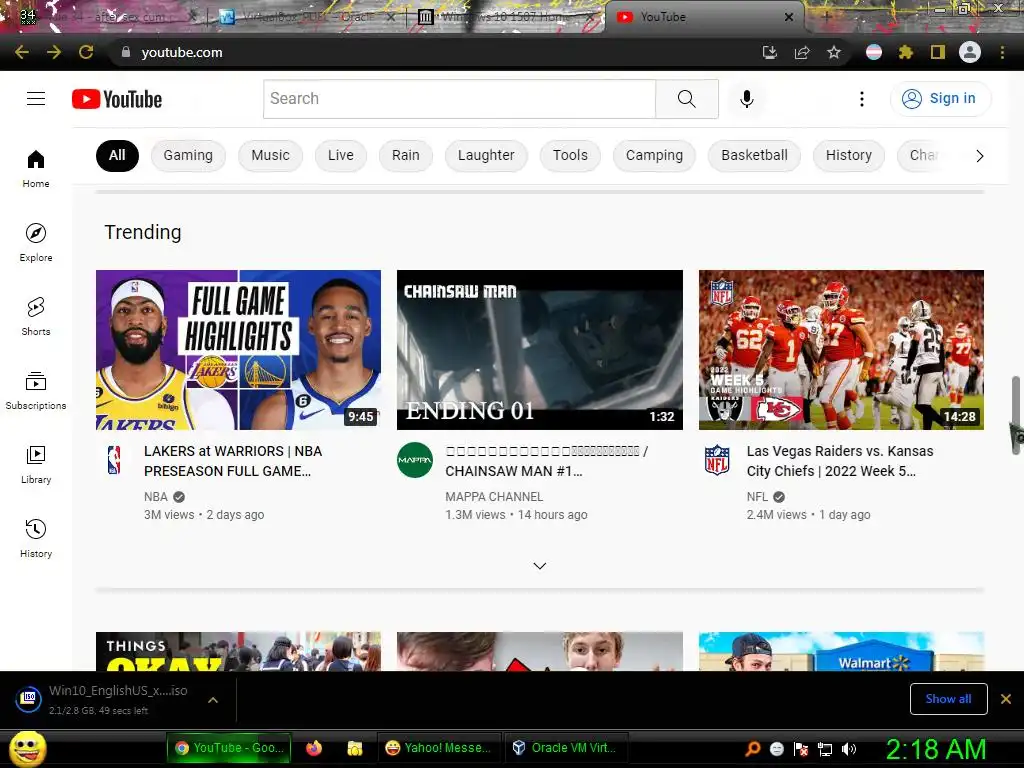Open the Walmart video thumbnail
1024x768 pixels.
[x=841, y=651]
